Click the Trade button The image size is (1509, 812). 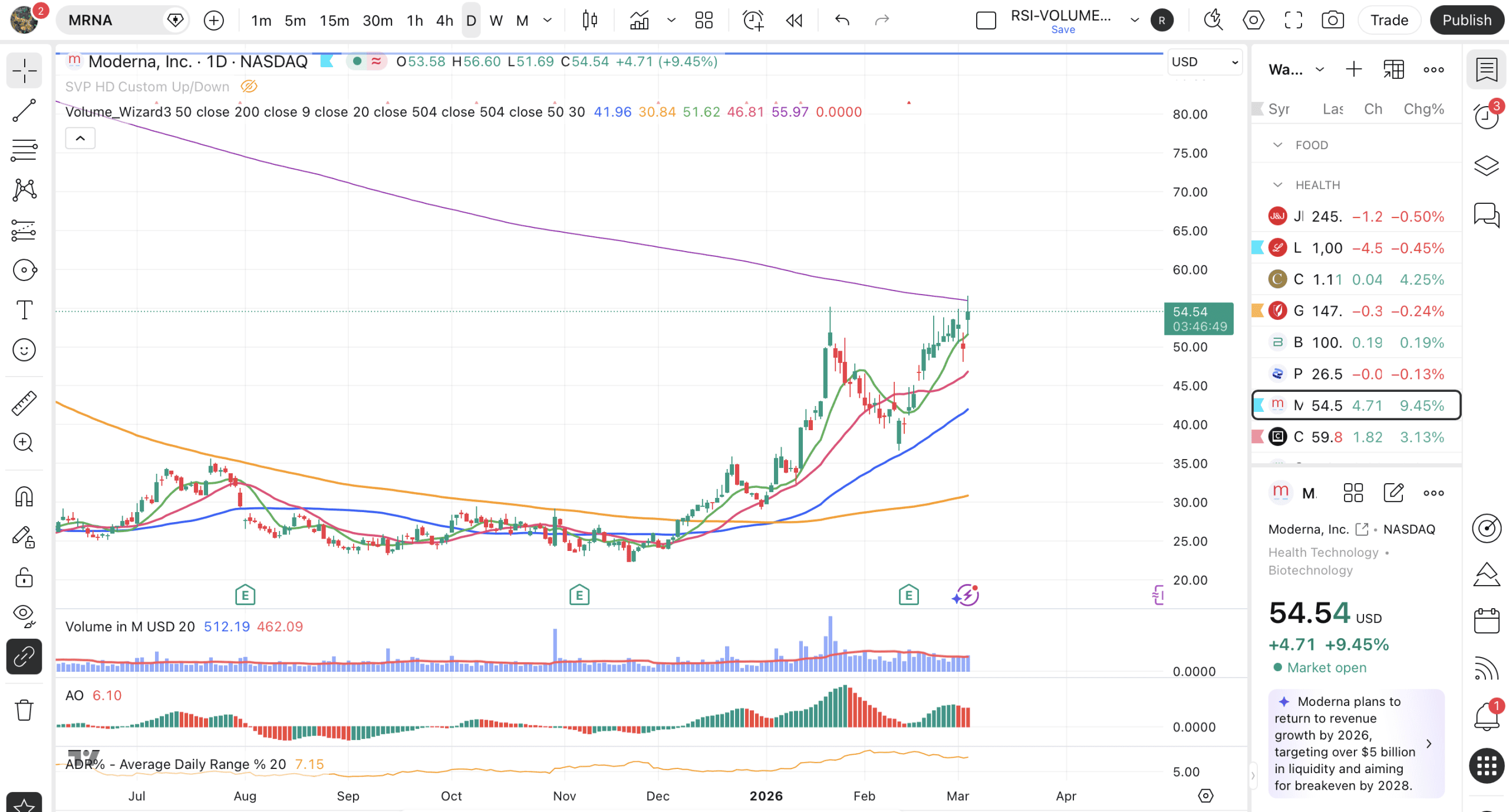tap(1389, 21)
